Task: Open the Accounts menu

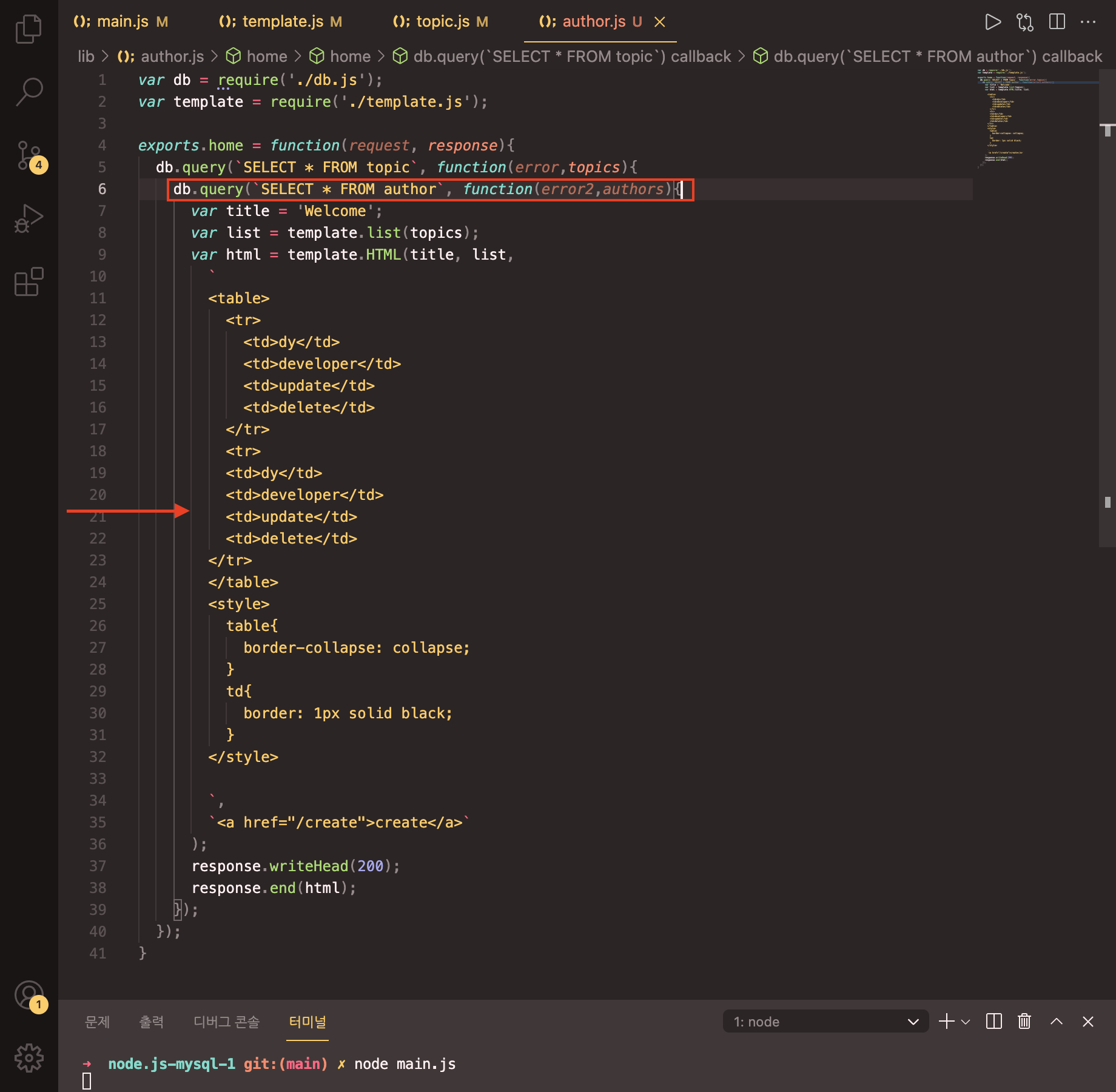Action: click(29, 997)
